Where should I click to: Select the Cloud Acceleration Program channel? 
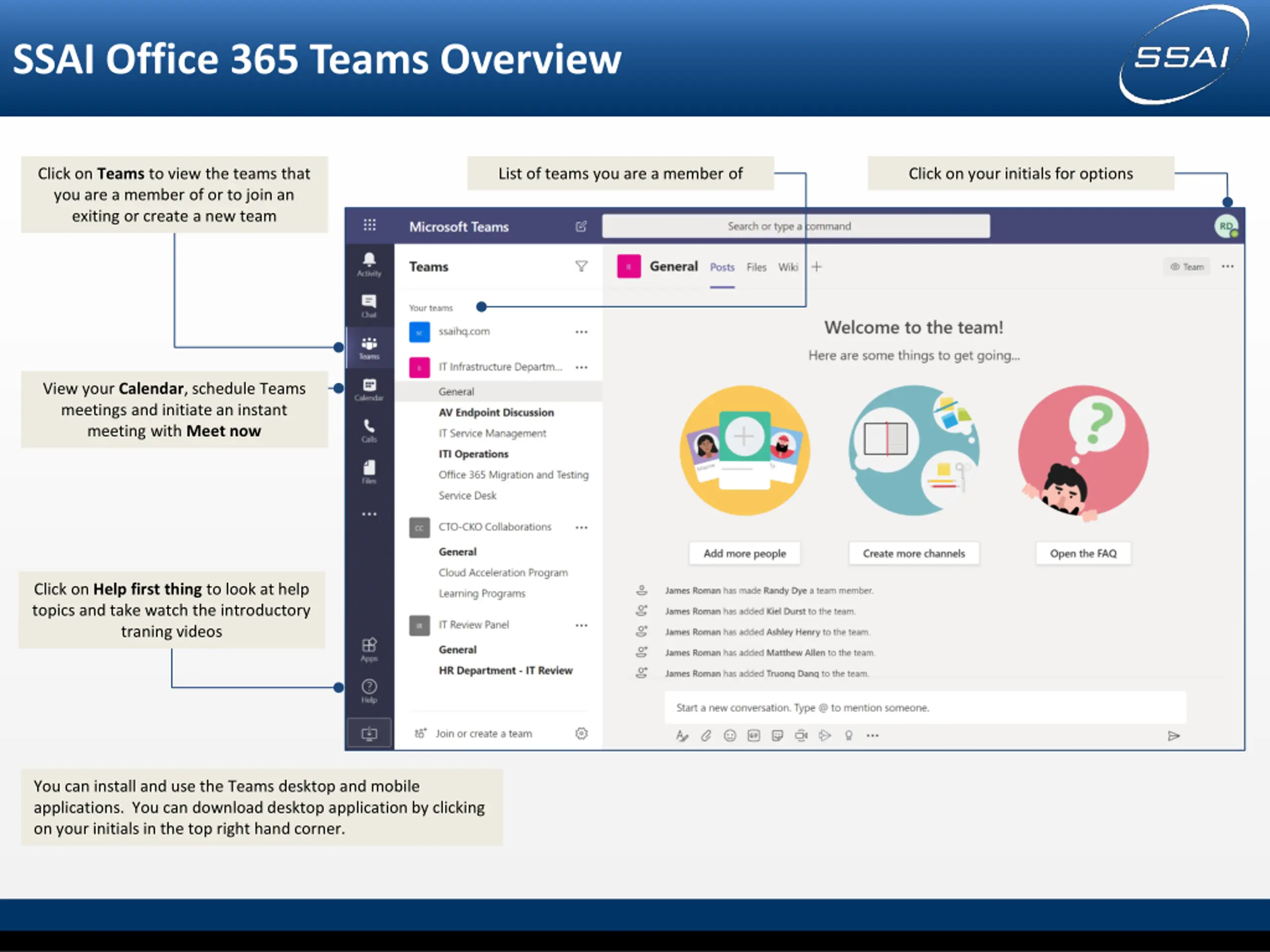503,573
